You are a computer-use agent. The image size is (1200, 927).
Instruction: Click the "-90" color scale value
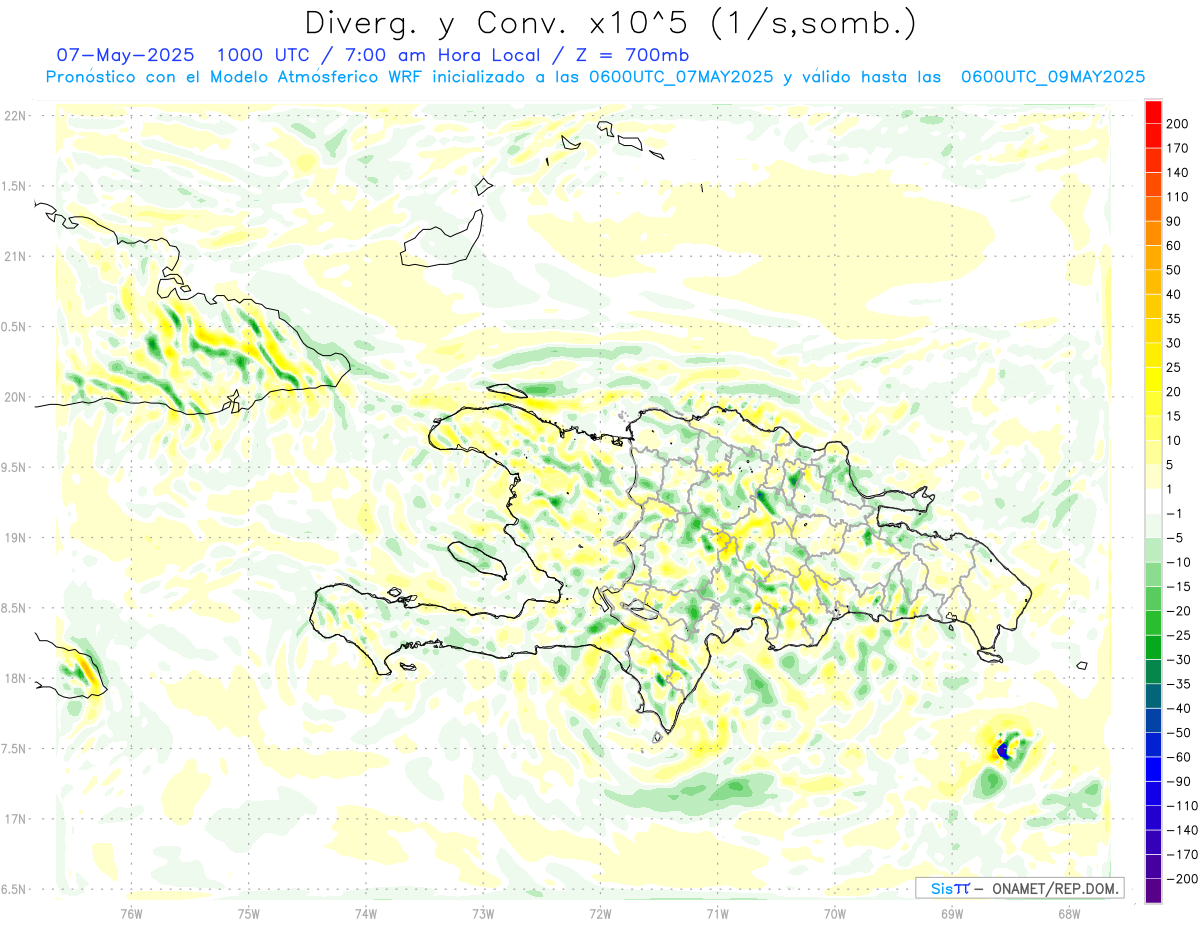coord(1177,781)
